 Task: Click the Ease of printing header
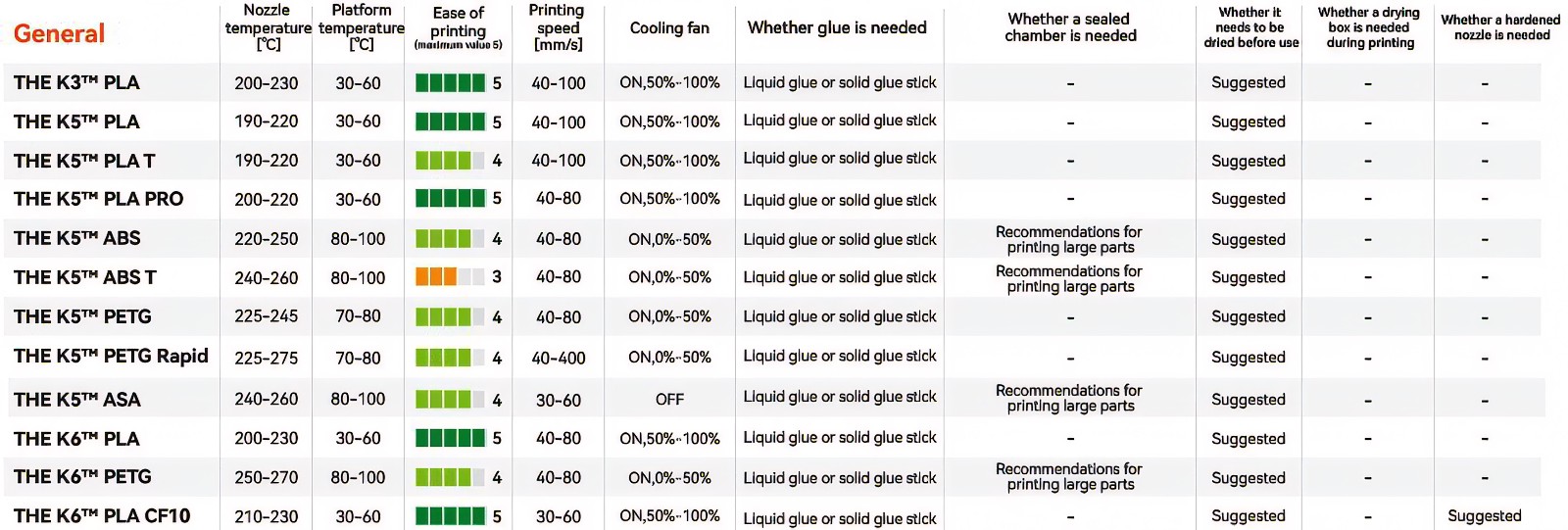[458, 27]
